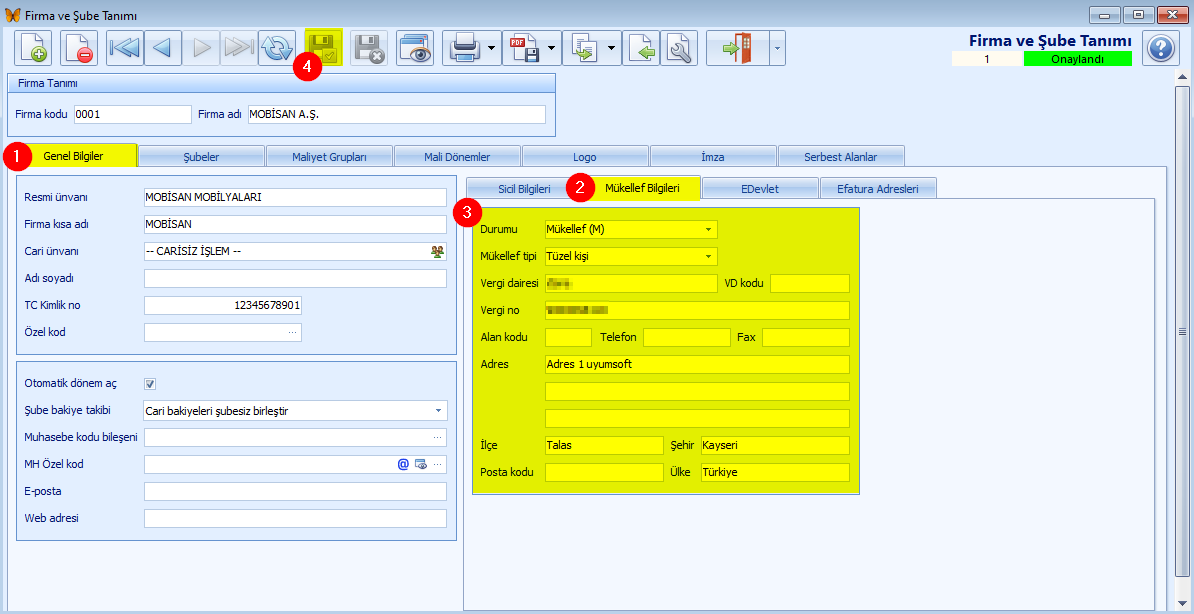Click the @ icon in MH Özel kod

(x=404, y=464)
